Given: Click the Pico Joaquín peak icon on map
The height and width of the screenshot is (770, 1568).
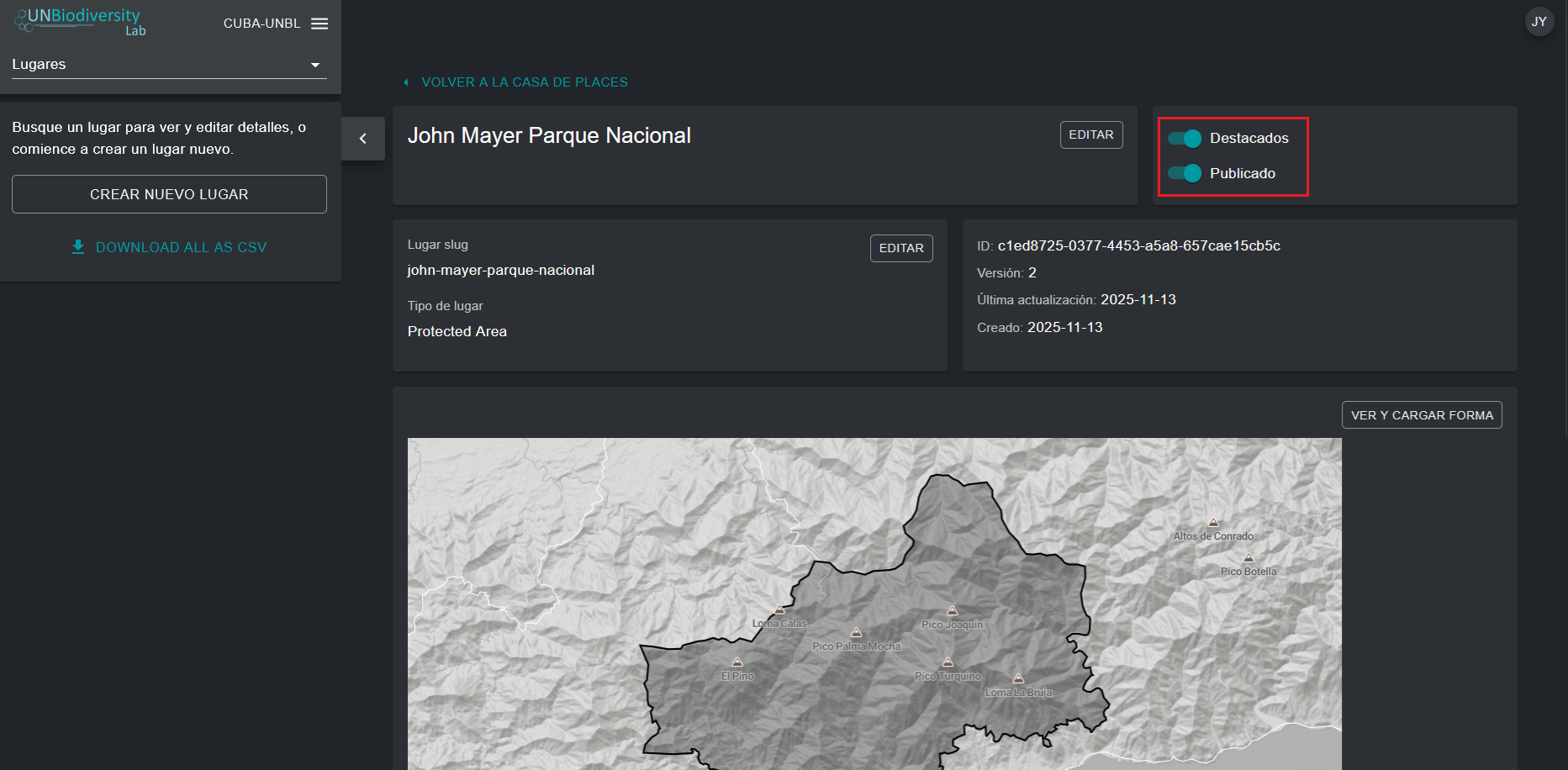Looking at the screenshot, I should [x=952, y=610].
